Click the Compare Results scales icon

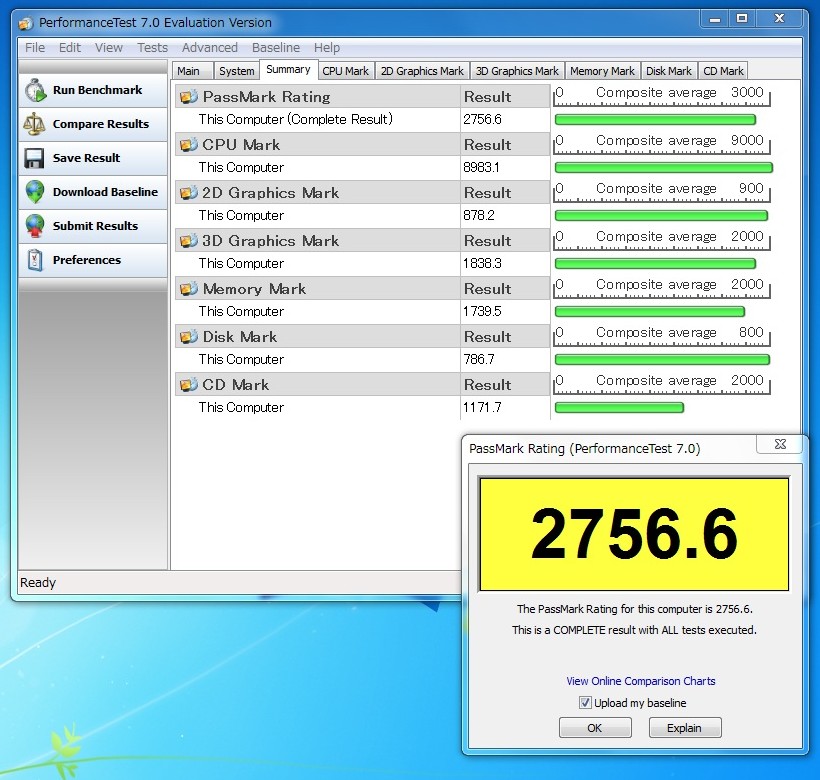pyautogui.click(x=35, y=124)
